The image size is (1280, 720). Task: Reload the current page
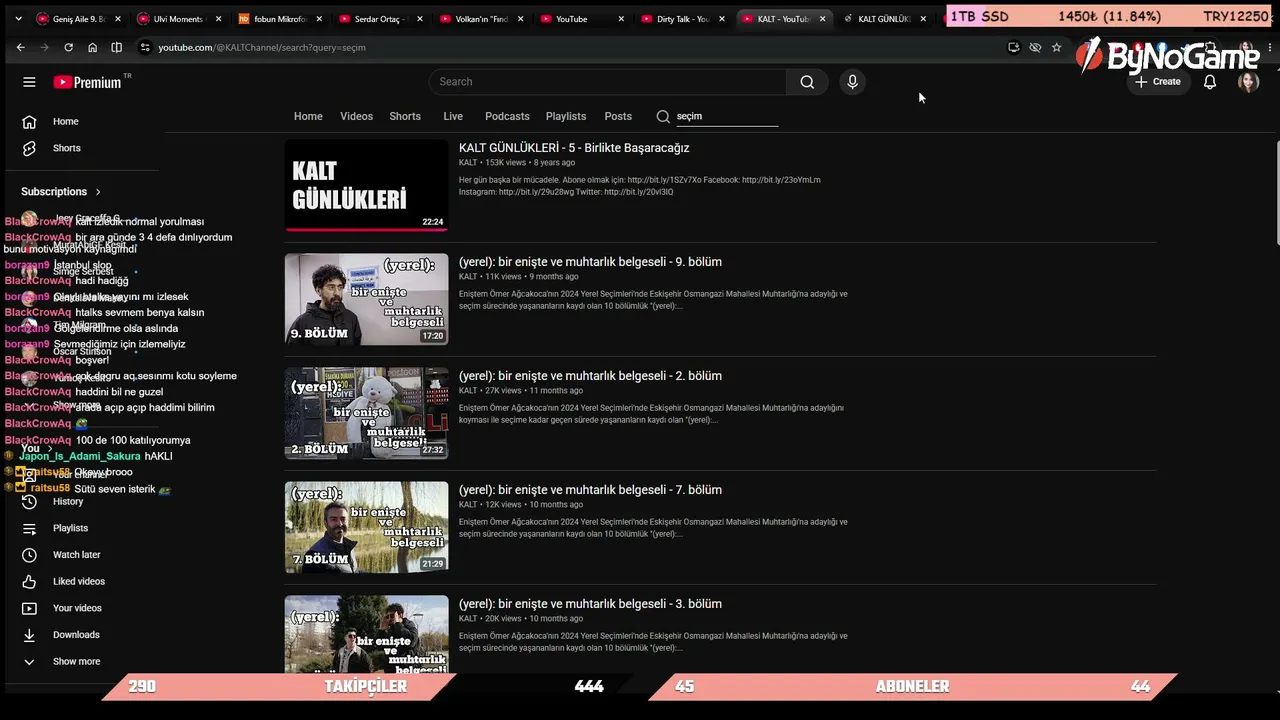[68, 47]
